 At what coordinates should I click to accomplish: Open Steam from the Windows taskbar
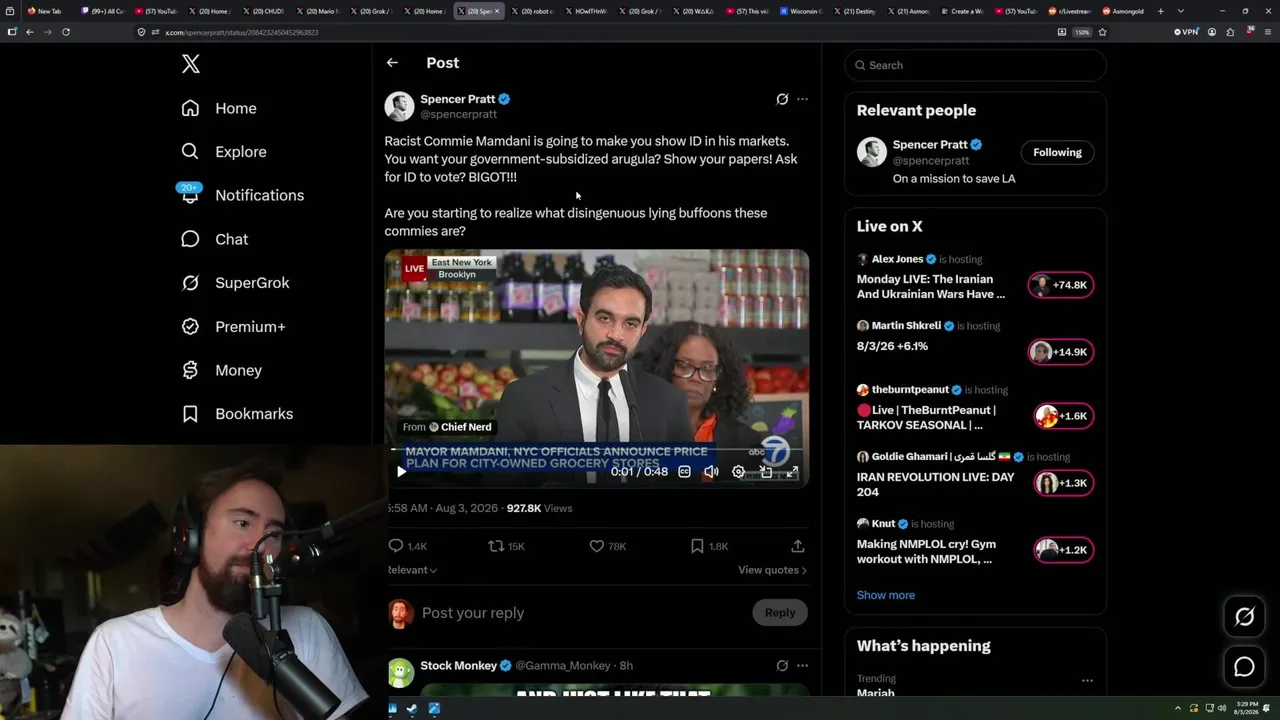click(x=413, y=709)
